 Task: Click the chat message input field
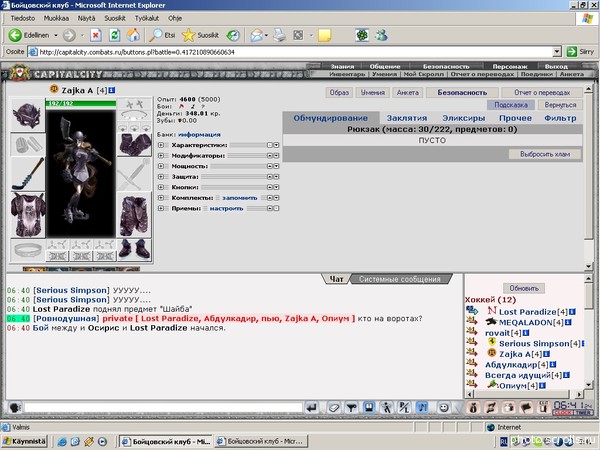pyautogui.click(x=163, y=408)
